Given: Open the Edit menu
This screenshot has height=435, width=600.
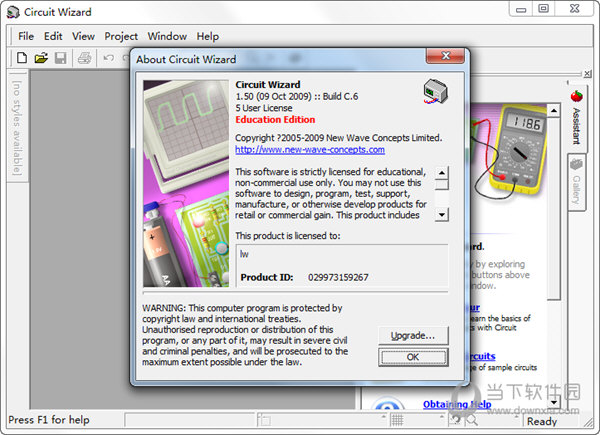Looking at the screenshot, I should (x=53, y=36).
